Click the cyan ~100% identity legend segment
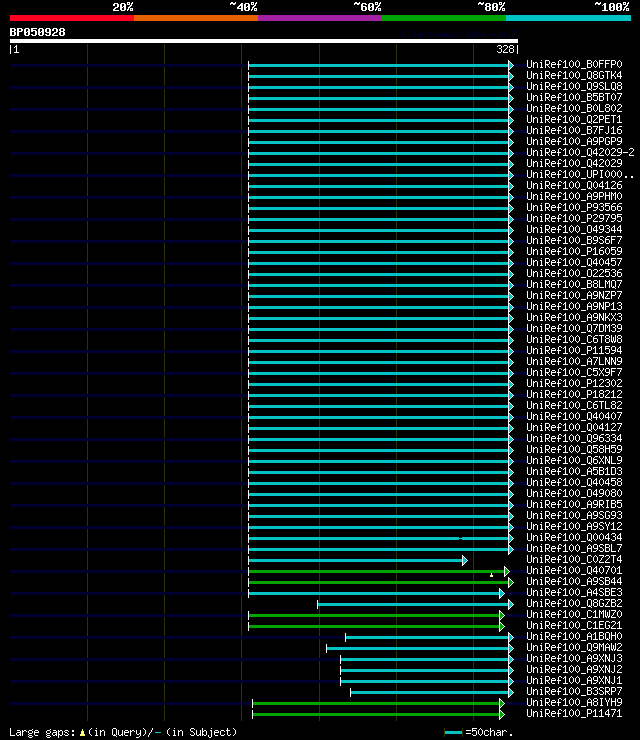The image size is (640, 740). 568,18
